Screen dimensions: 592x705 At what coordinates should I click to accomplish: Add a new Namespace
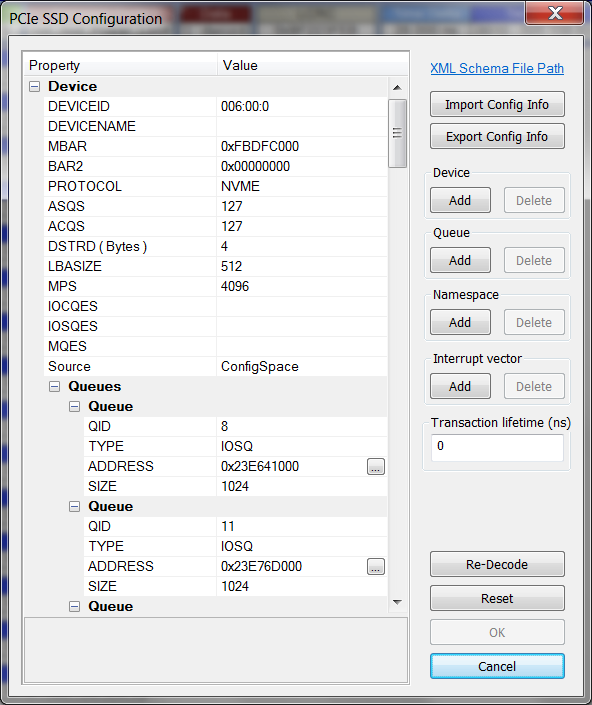(x=460, y=322)
